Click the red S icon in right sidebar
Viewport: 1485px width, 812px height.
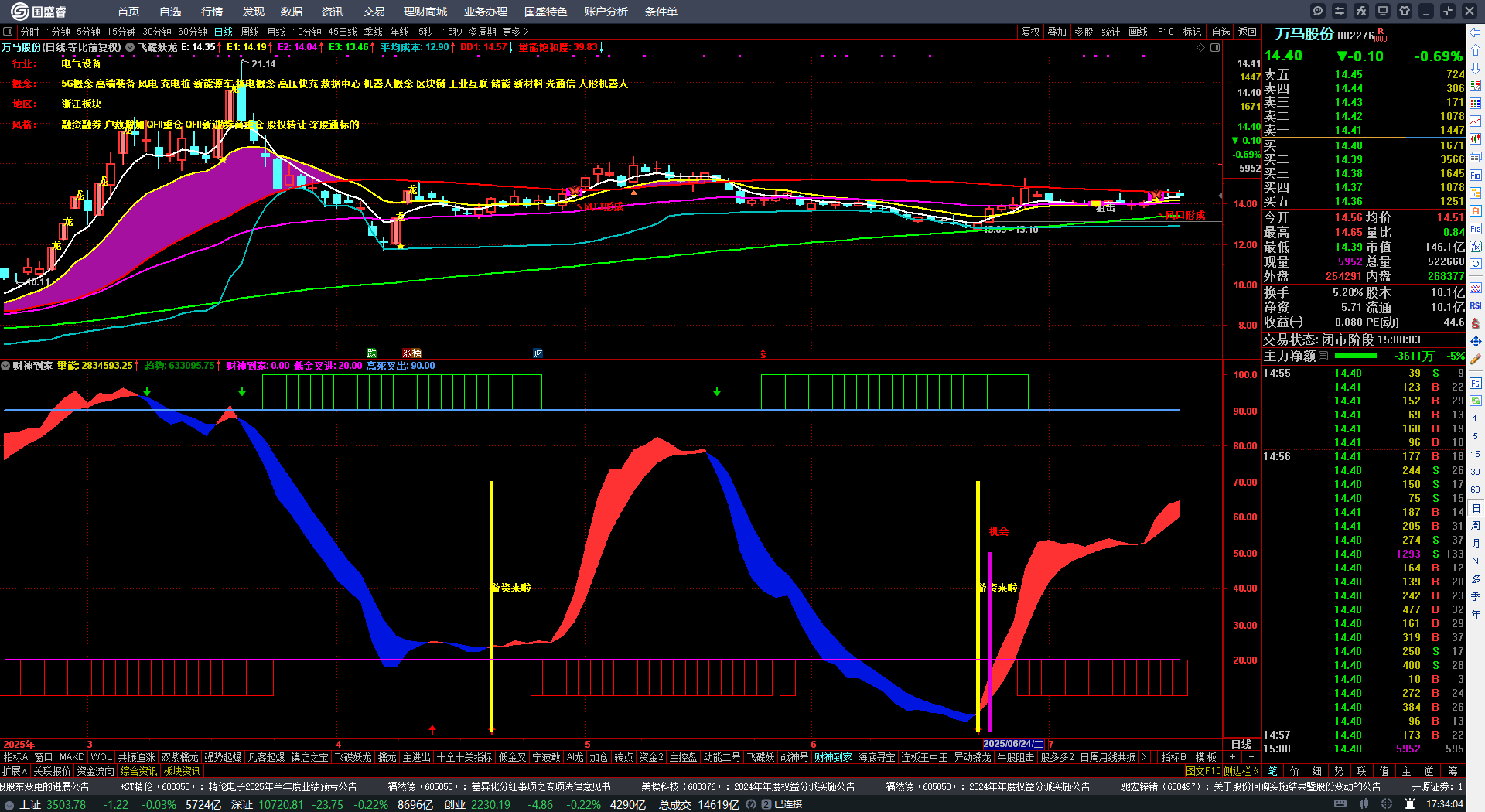(x=1476, y=323)
